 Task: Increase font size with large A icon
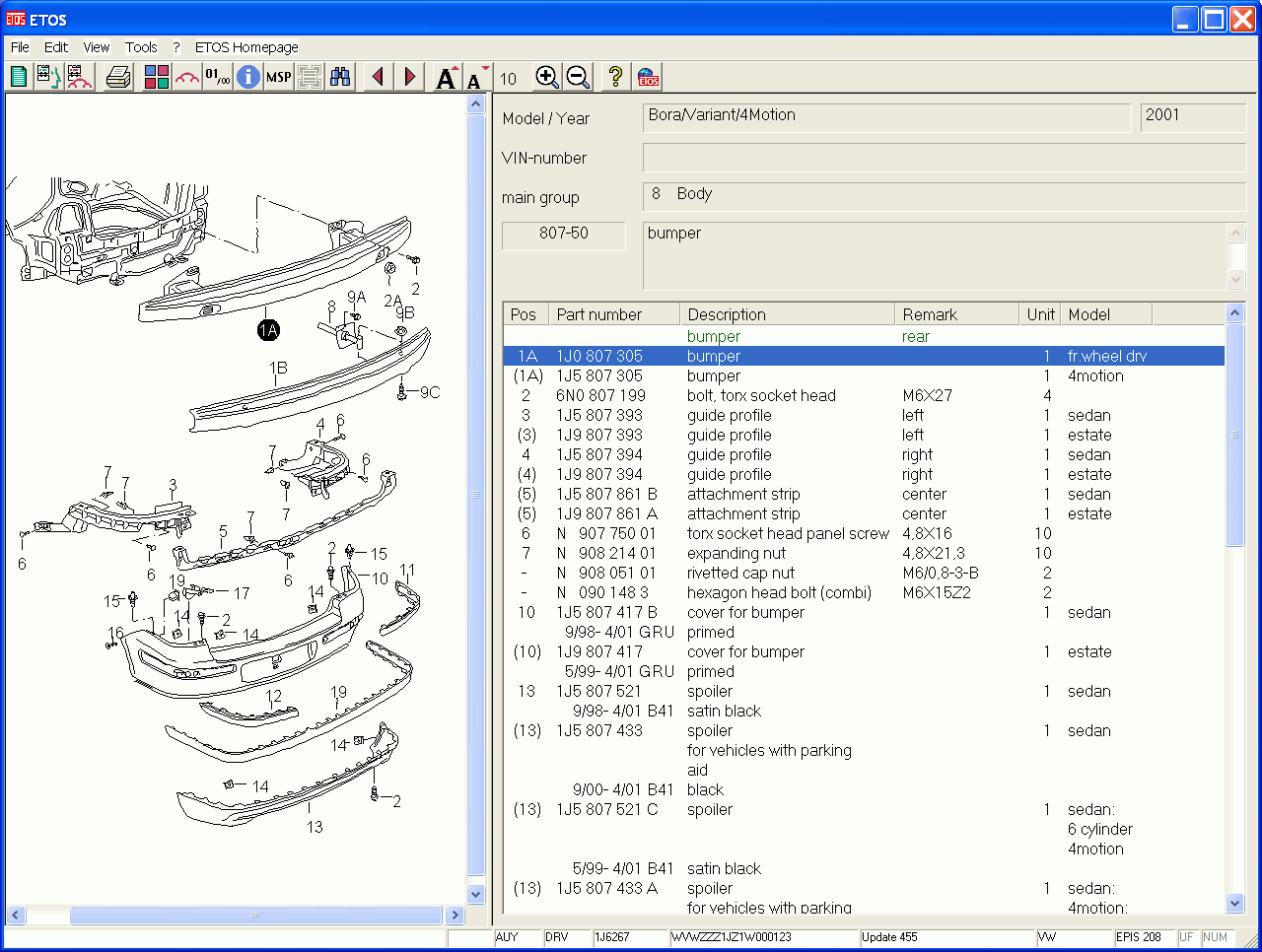click(x=447, y=77)
